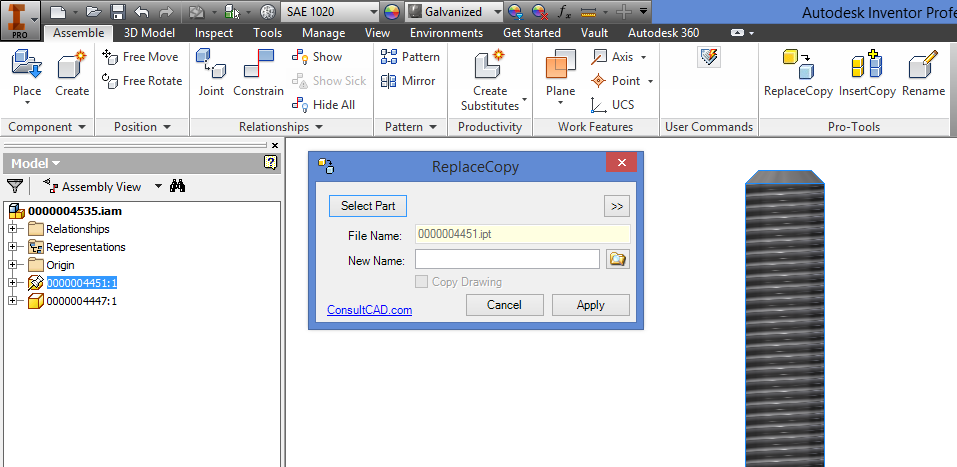
Task: Open the Tools ribbon tab
Action: [267, 33]
